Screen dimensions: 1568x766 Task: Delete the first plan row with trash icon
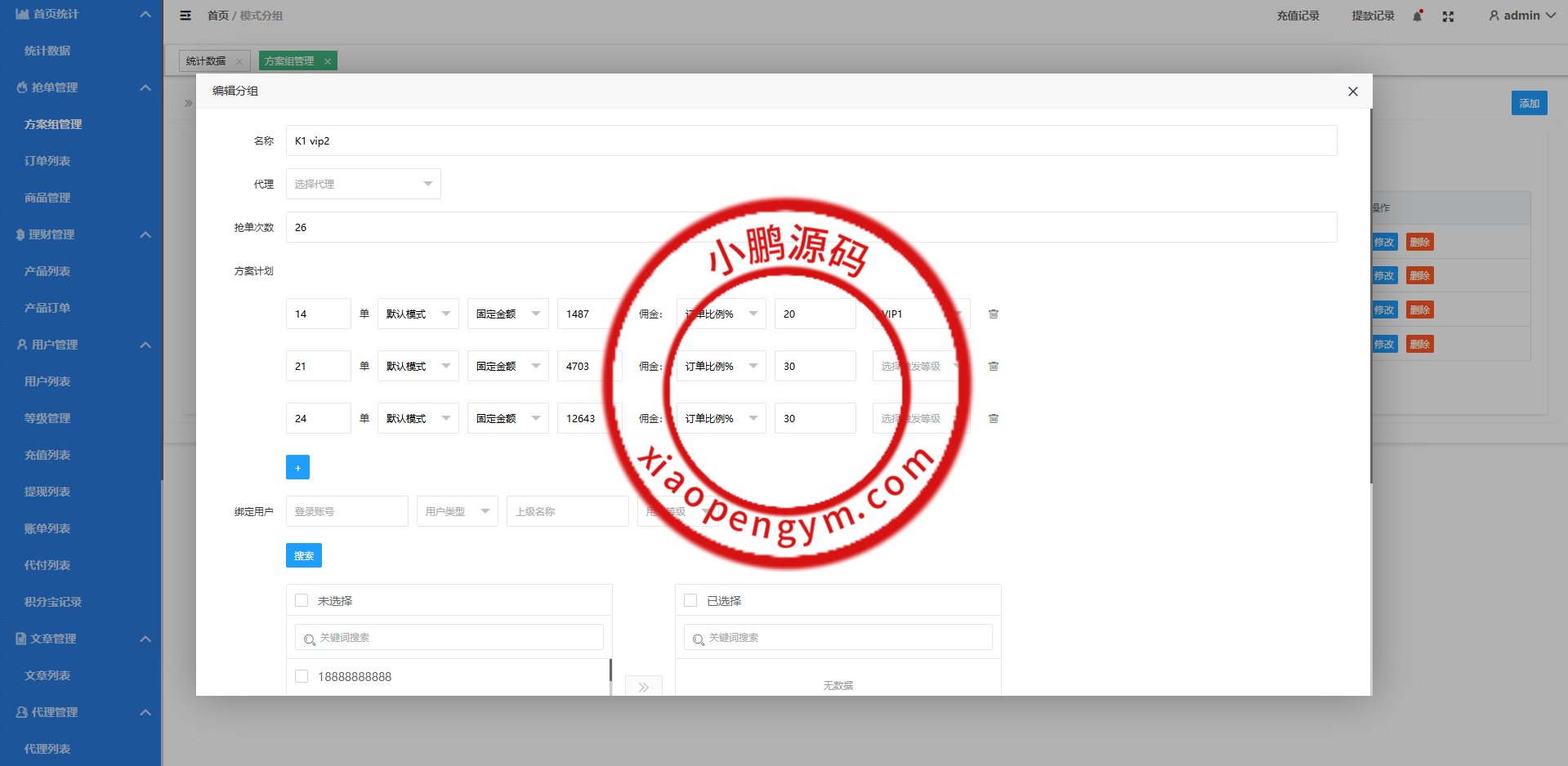click(x=994, y=314)
